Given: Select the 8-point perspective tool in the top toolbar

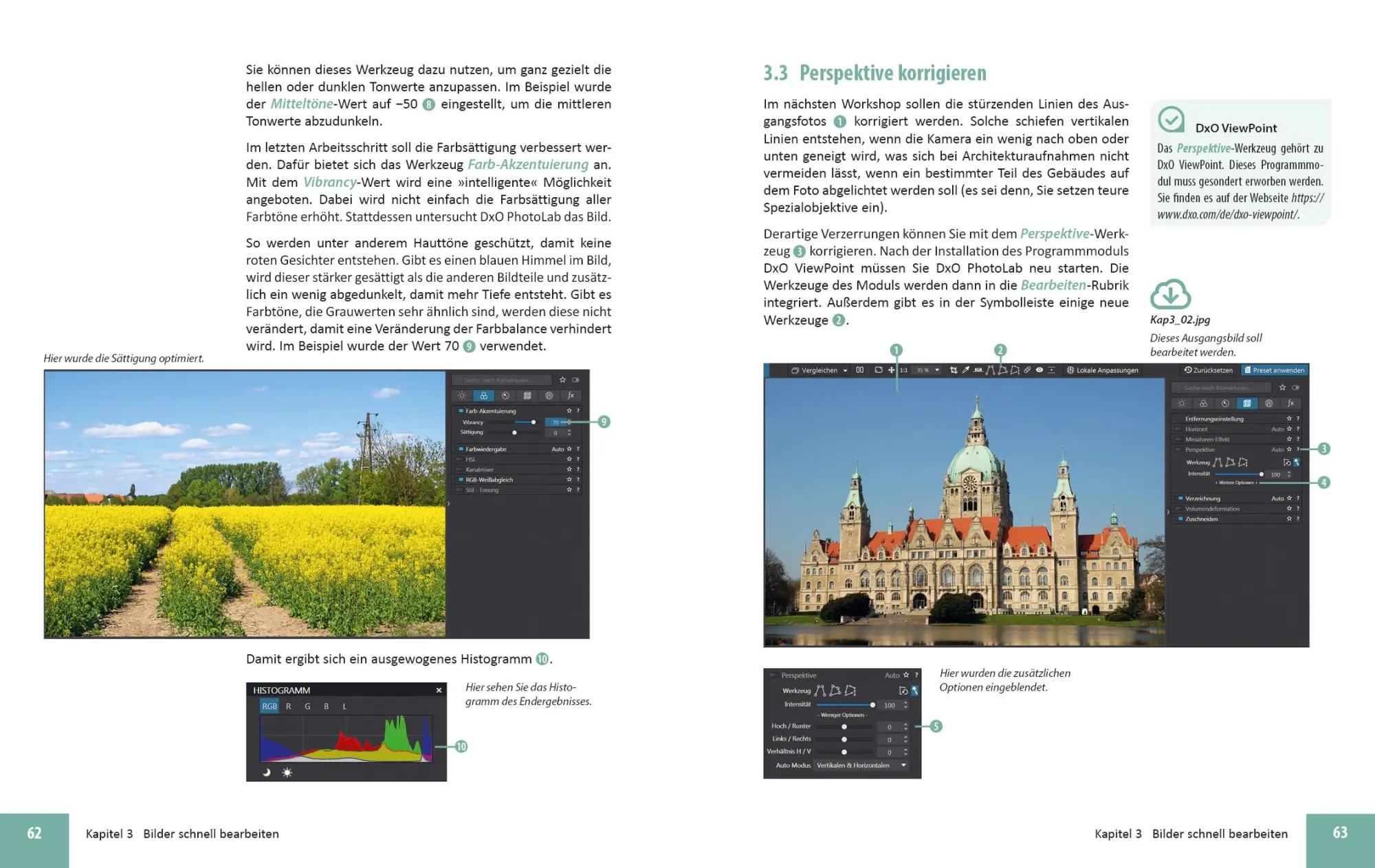Looking at the screenshot, I should click(1015, 370).
